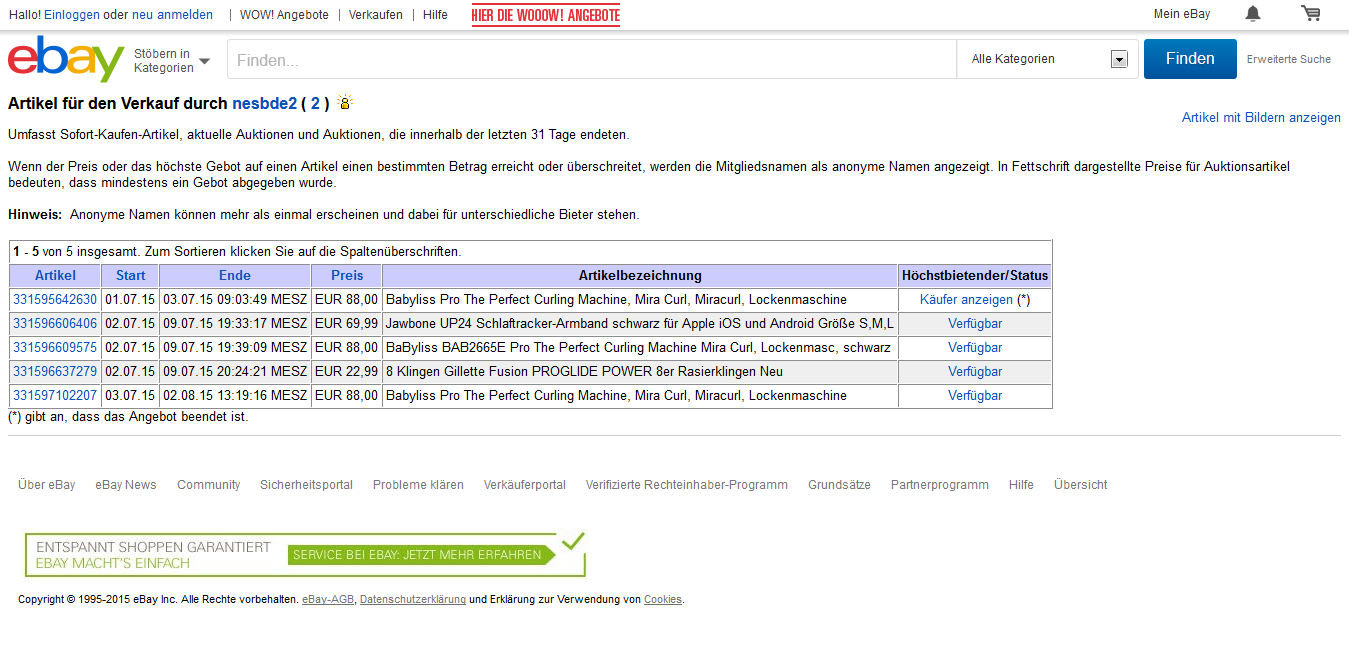Open the notifications bell icon

[x=1252, y=14]
